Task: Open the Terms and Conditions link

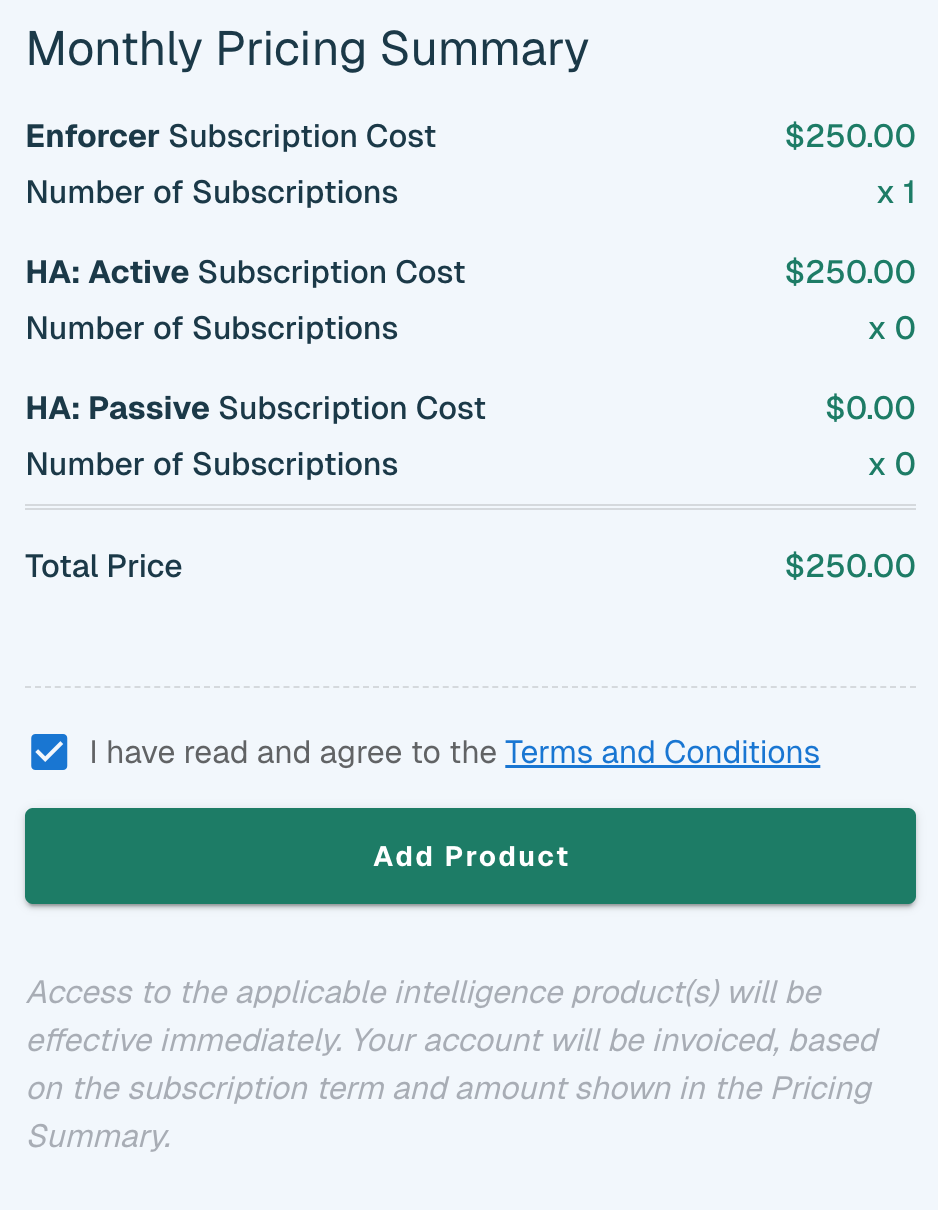Action: pyautogui.click(x=662, y=752)
